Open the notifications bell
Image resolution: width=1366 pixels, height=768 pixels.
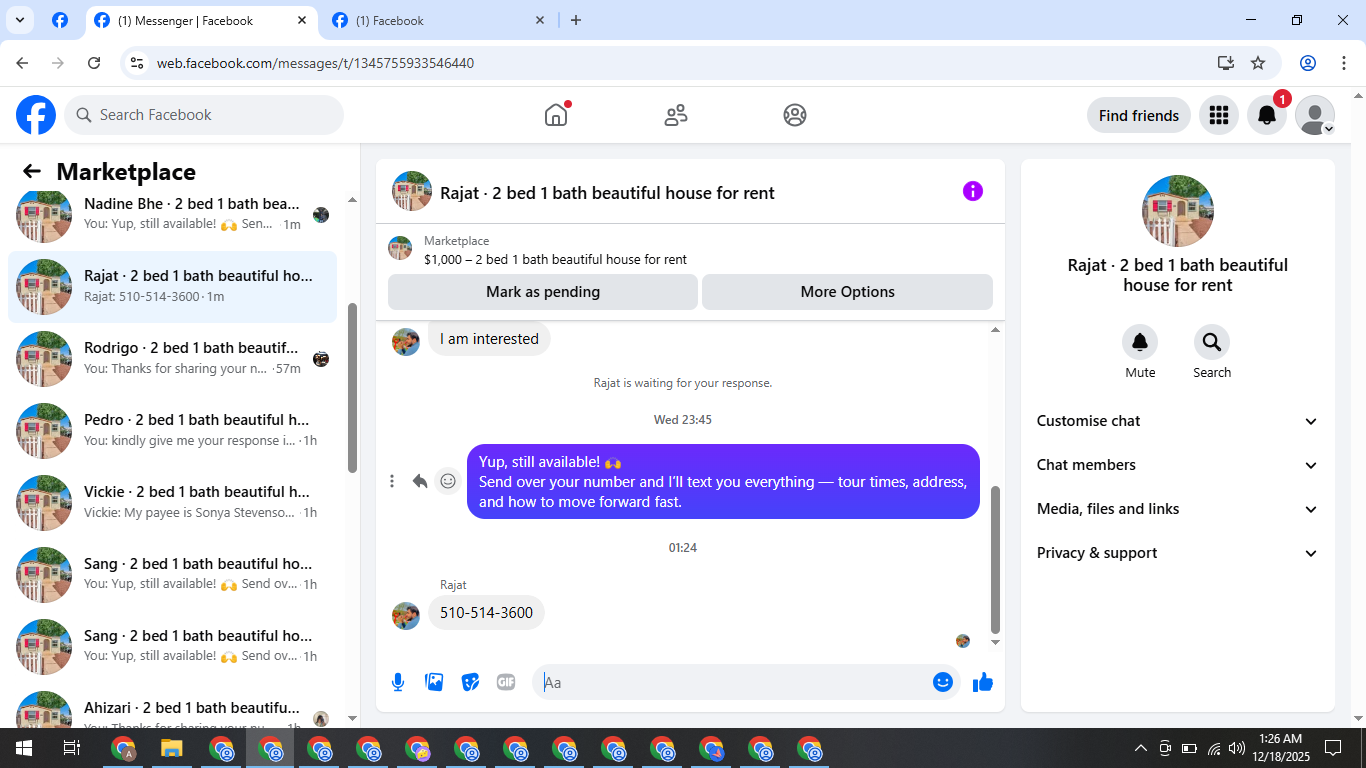(1267, 115)
